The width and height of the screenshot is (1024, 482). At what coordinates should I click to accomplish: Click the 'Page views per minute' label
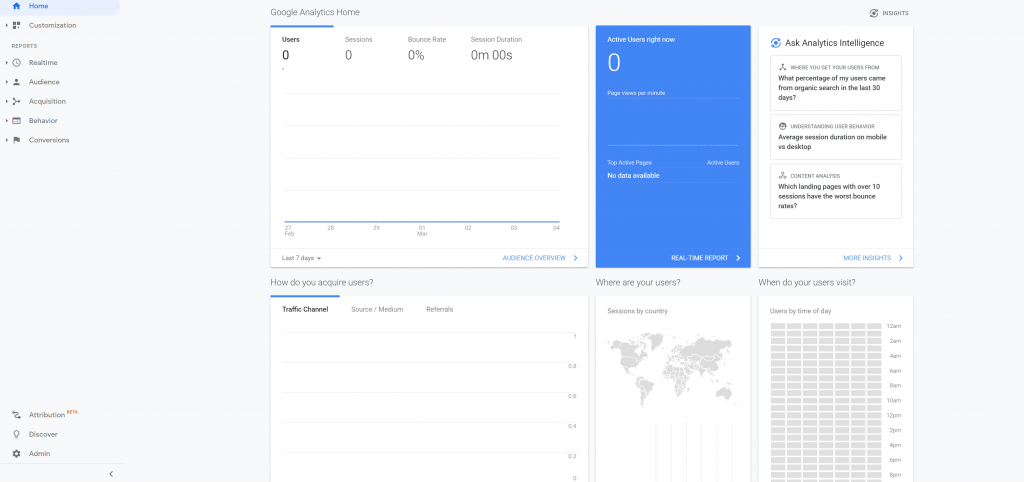click(x=636, y=93)
